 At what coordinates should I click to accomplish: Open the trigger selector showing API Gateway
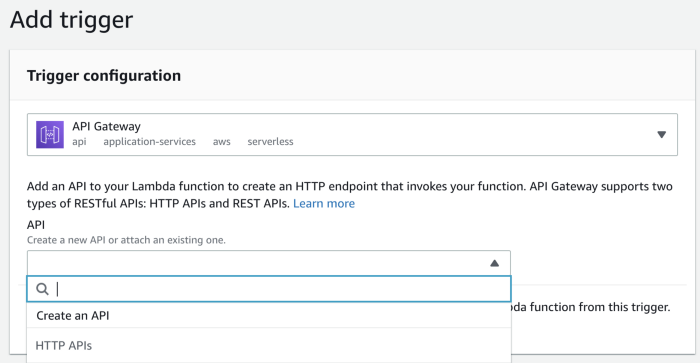(352, 134)
